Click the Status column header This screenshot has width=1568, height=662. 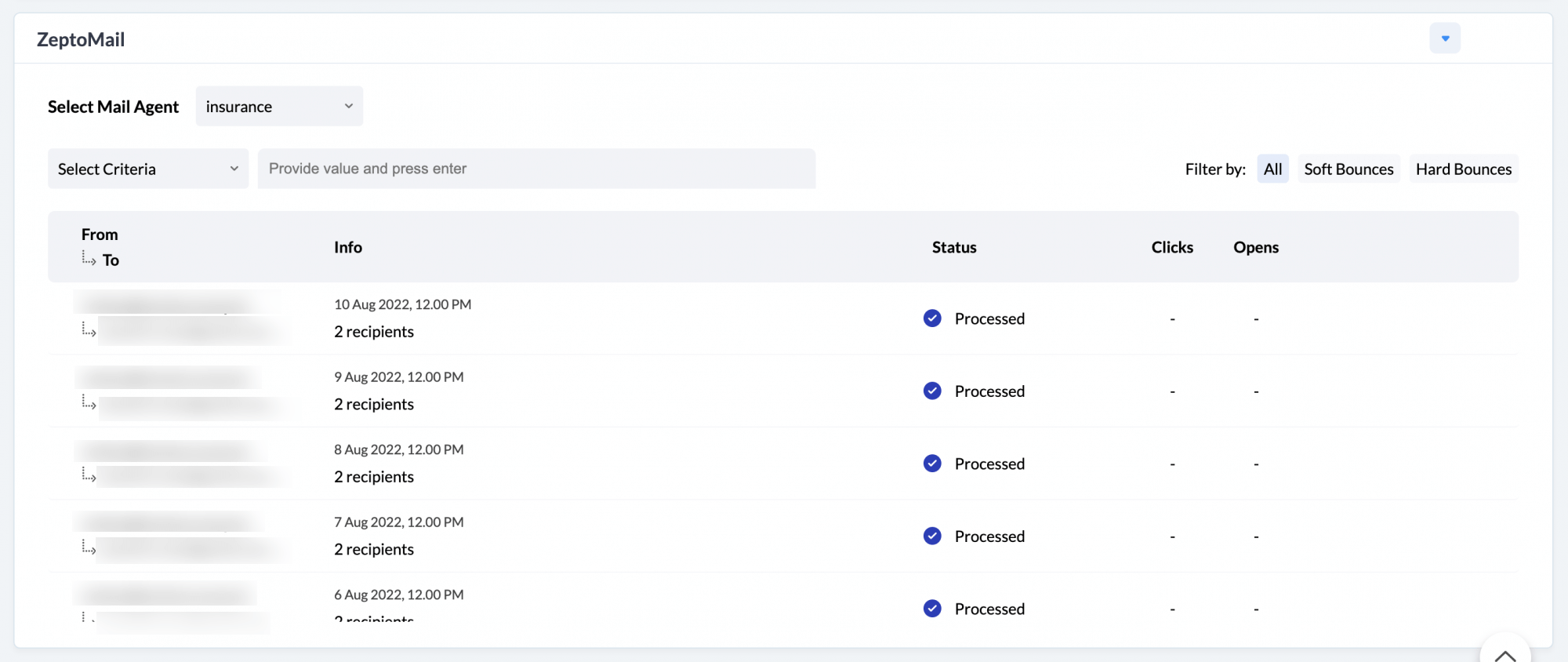coord(953,247)
